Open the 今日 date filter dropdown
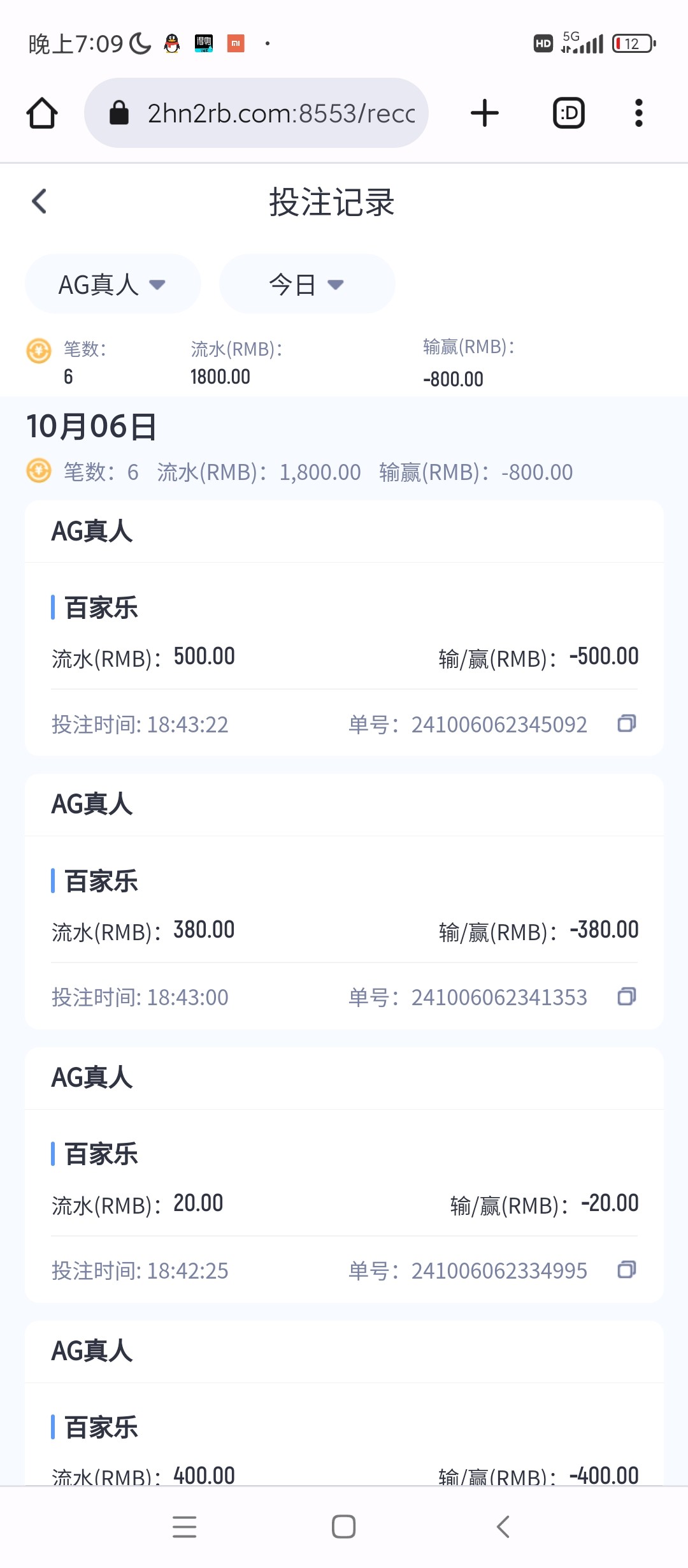The width and height of the screenshot is (688, 1568). [x=306, y=284]
